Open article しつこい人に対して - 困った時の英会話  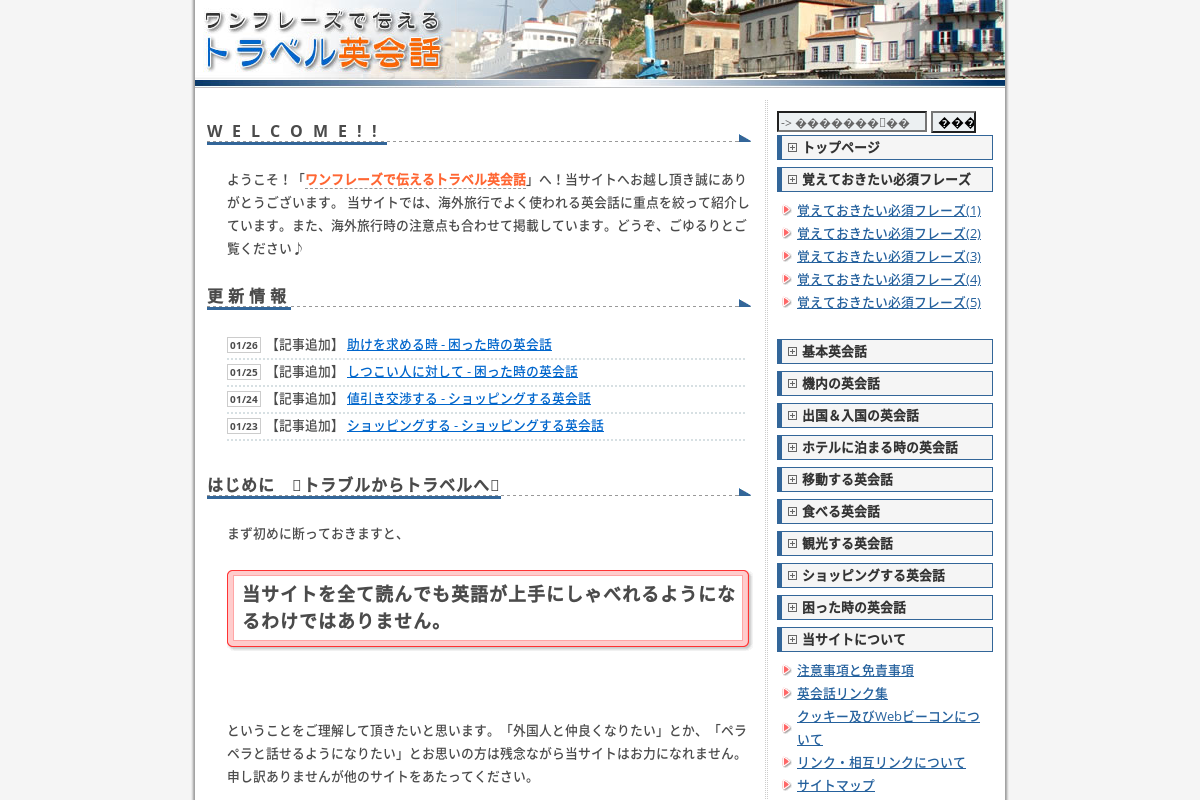462,371
